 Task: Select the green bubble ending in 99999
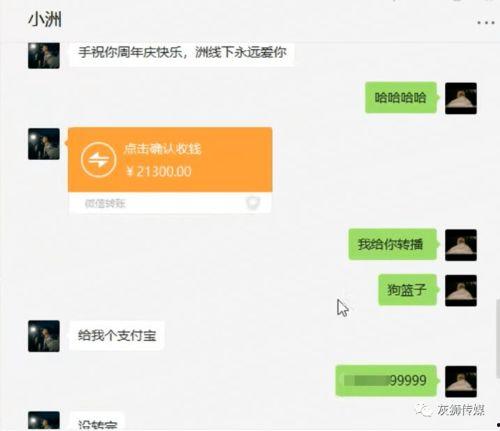[386, 381]
